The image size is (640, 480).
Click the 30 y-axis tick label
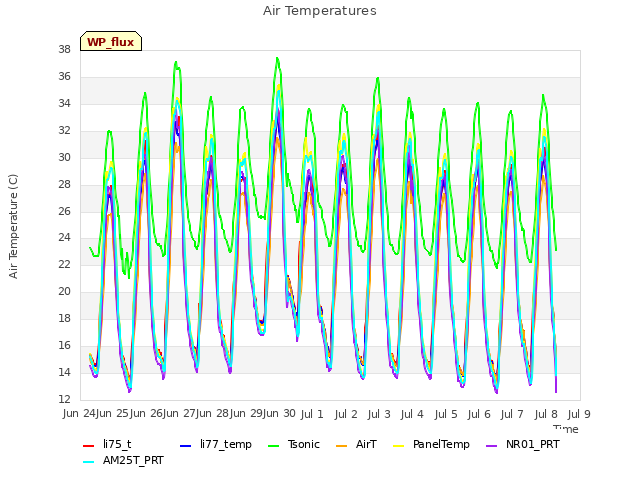(64, 157)
